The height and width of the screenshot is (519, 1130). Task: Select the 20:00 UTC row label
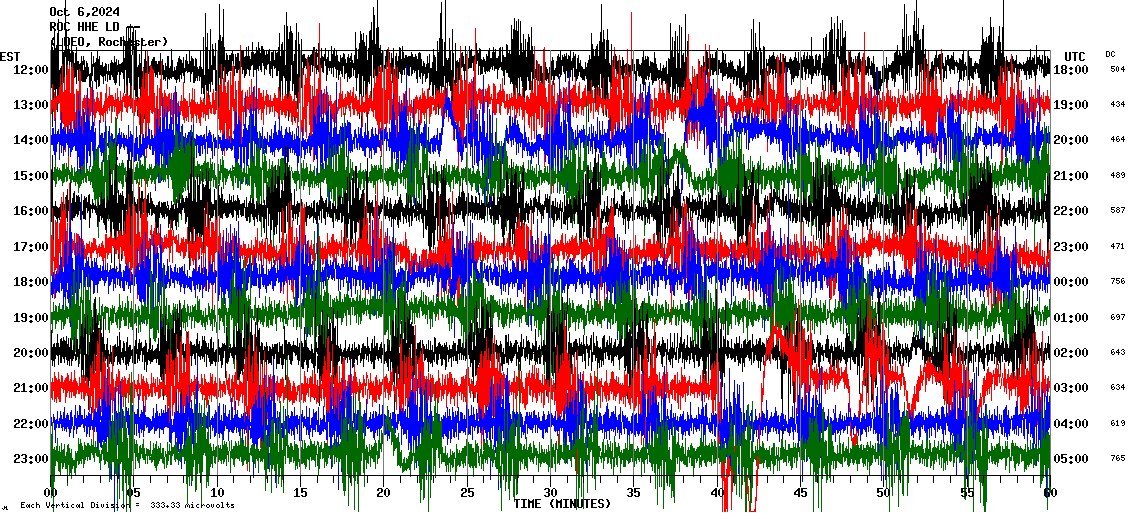1071,140
